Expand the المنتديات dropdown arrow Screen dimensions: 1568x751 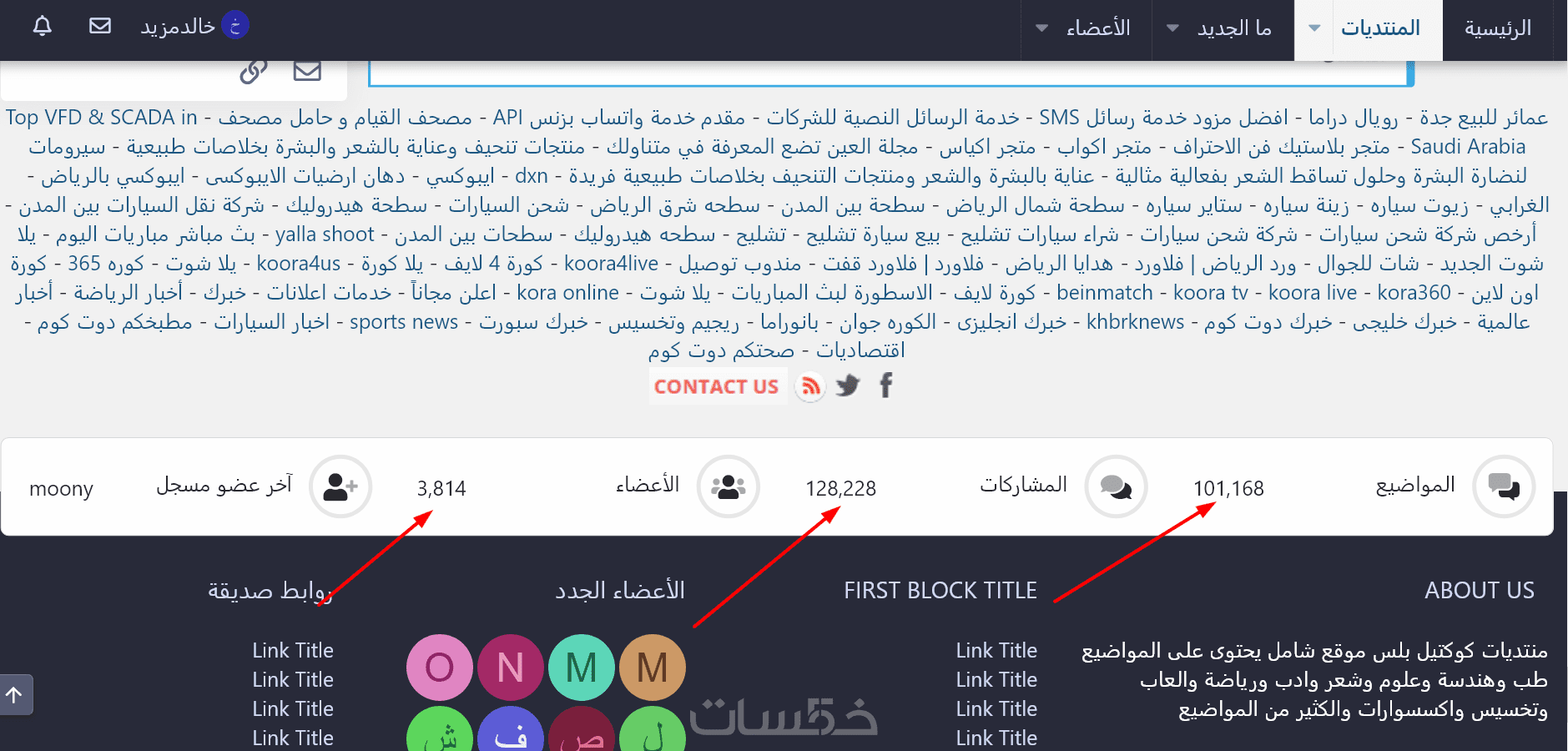pos(1314,28)
